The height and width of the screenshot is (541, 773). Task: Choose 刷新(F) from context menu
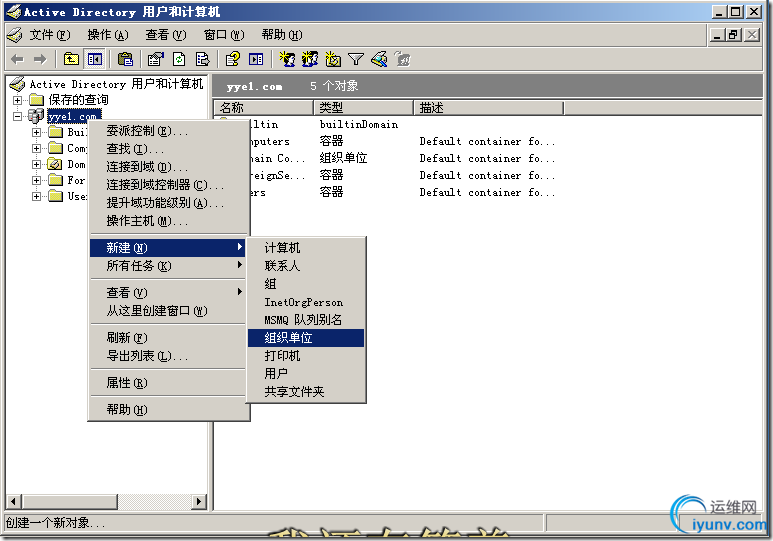pos(168,338)
